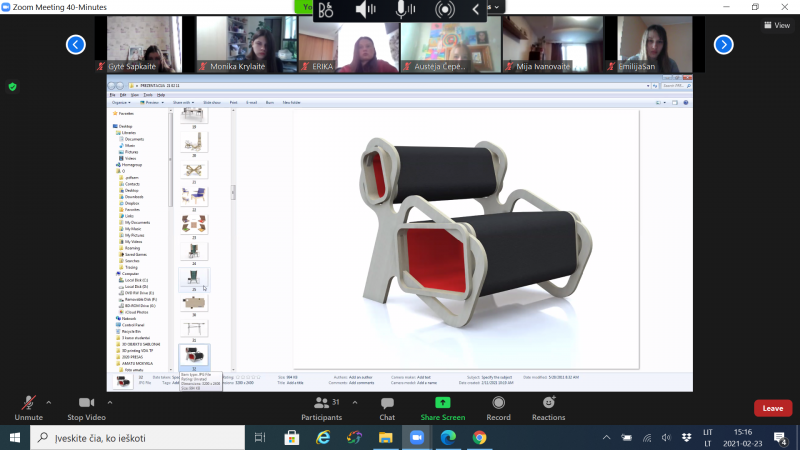Start recording with the Record button
The image size is (800, 450).
(498, 409)
